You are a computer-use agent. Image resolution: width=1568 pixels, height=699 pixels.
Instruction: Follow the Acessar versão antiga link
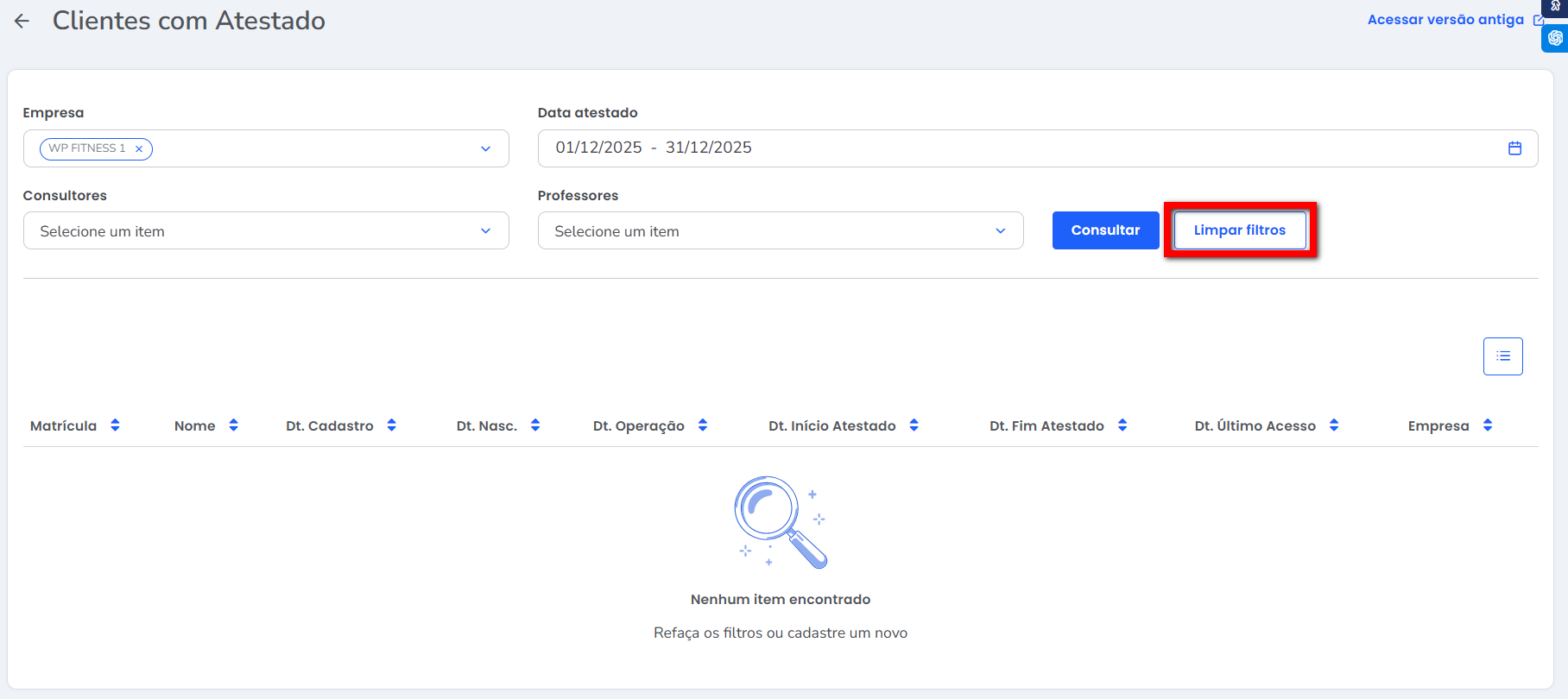pyautogui.click(x=1445, y=20)
